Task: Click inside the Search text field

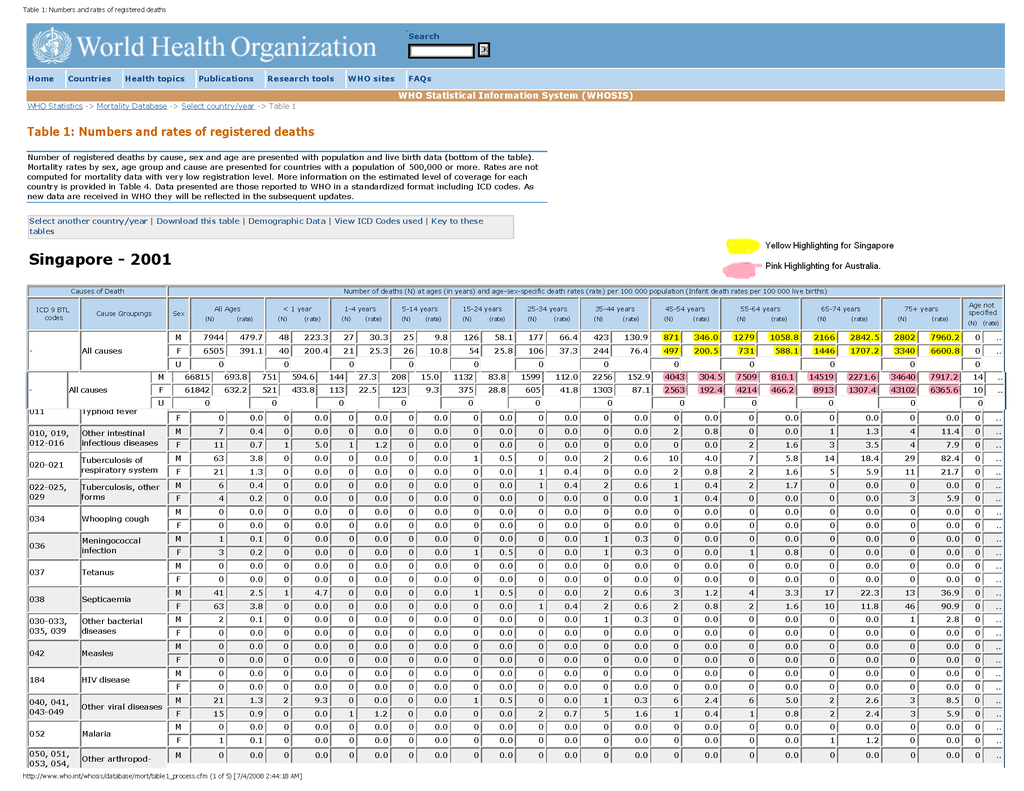Action: point(441,50)
